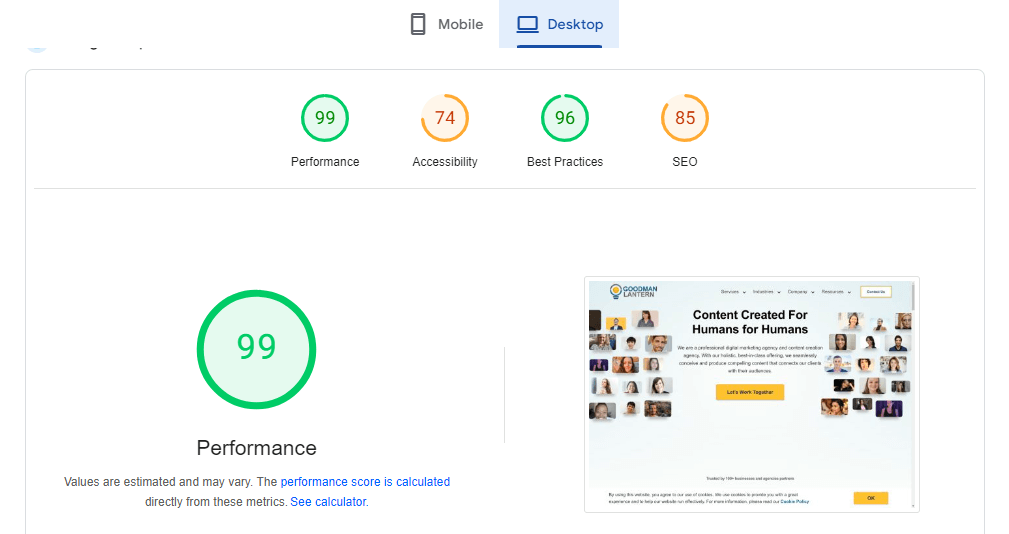Screen dimensions: 1009x534
Task: Click the large Performance 99 score circle
Action: coord(256,347)
